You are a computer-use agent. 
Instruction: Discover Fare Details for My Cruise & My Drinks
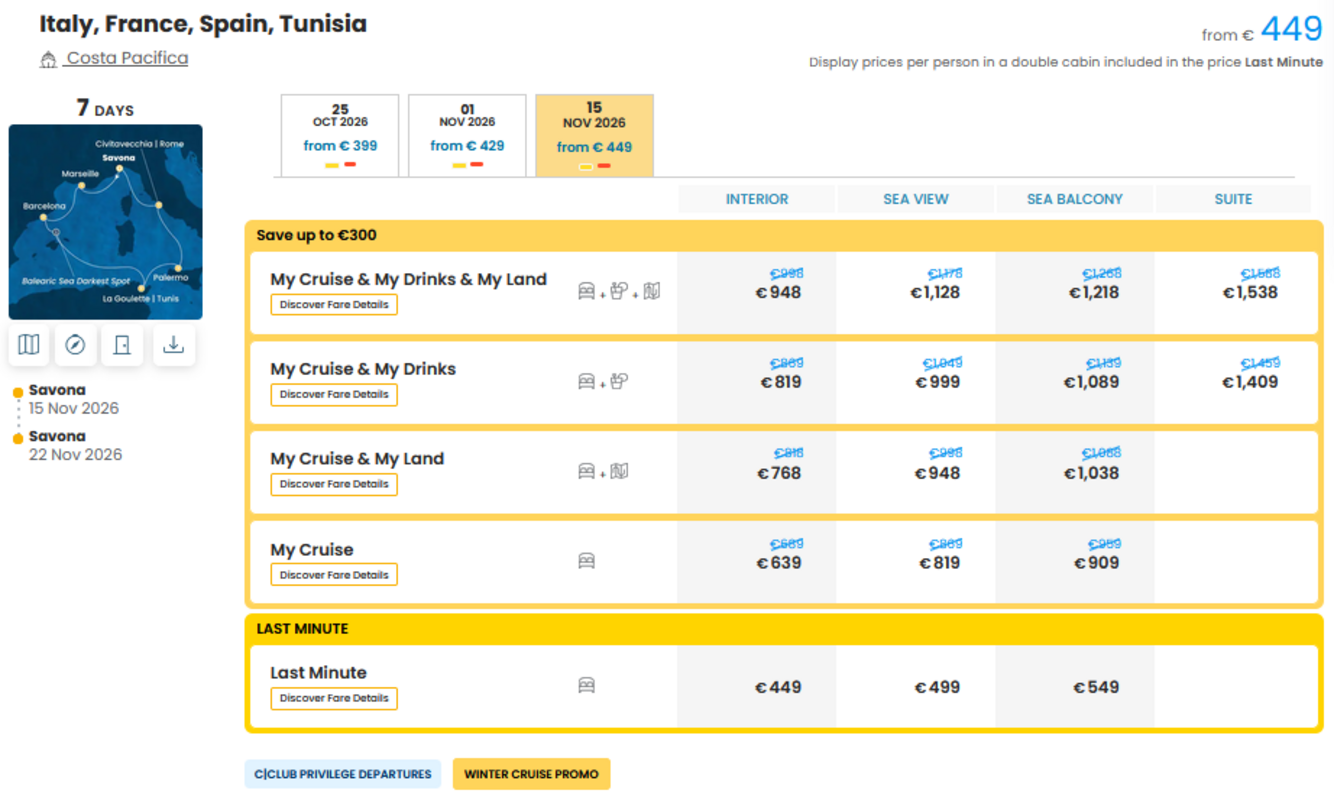click(334, 394)
